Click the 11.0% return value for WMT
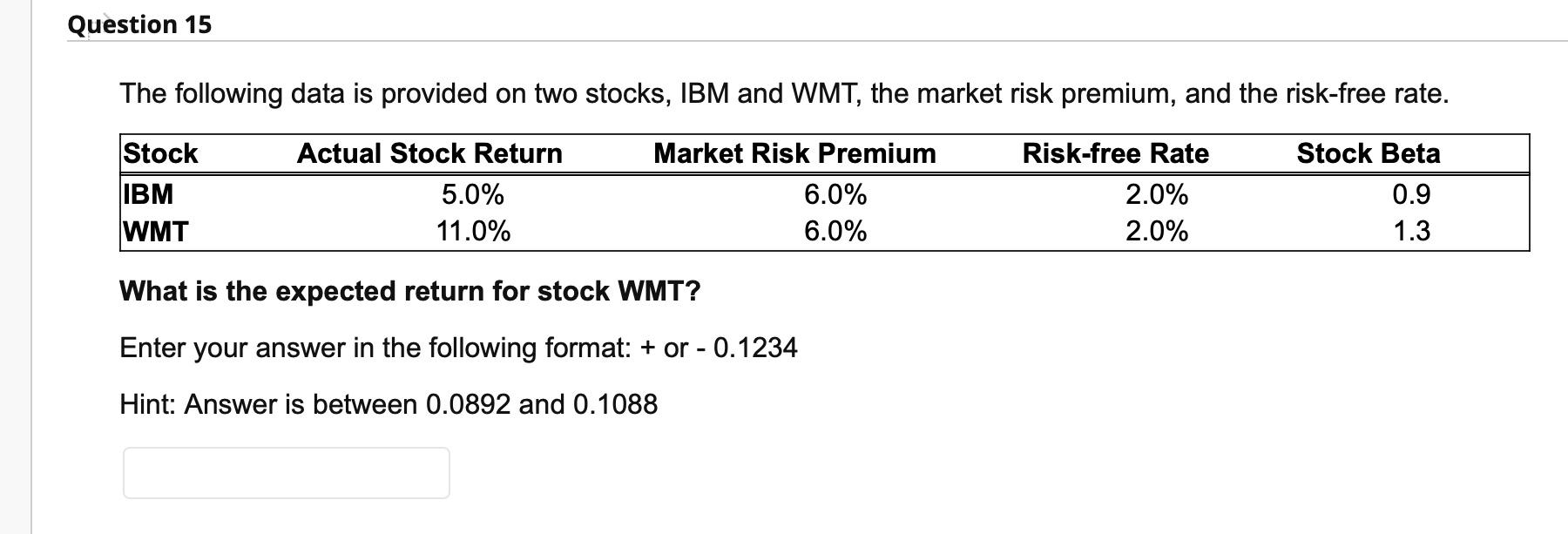 point(475,233)
